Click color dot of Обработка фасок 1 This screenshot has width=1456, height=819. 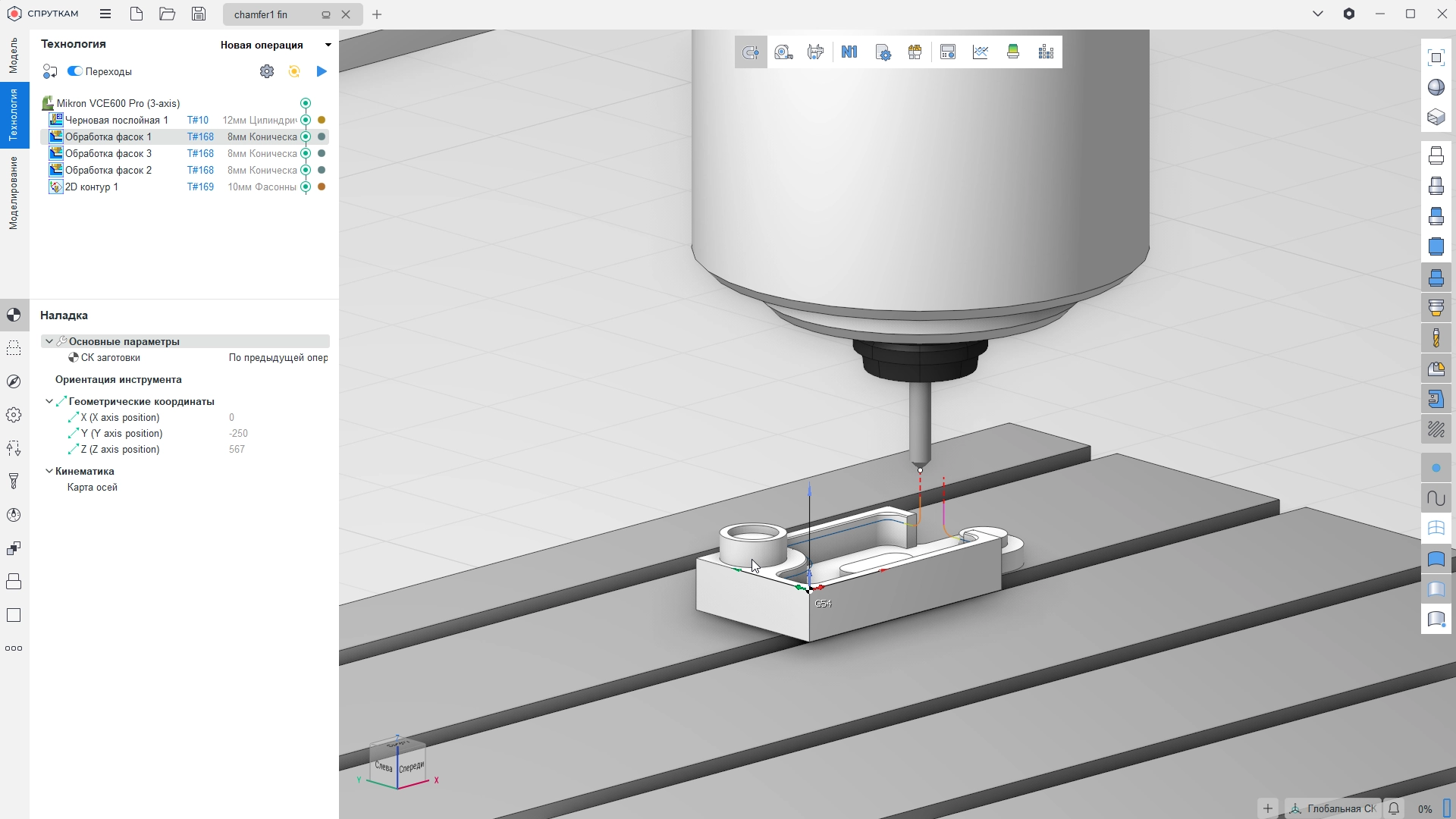(322, 136)
